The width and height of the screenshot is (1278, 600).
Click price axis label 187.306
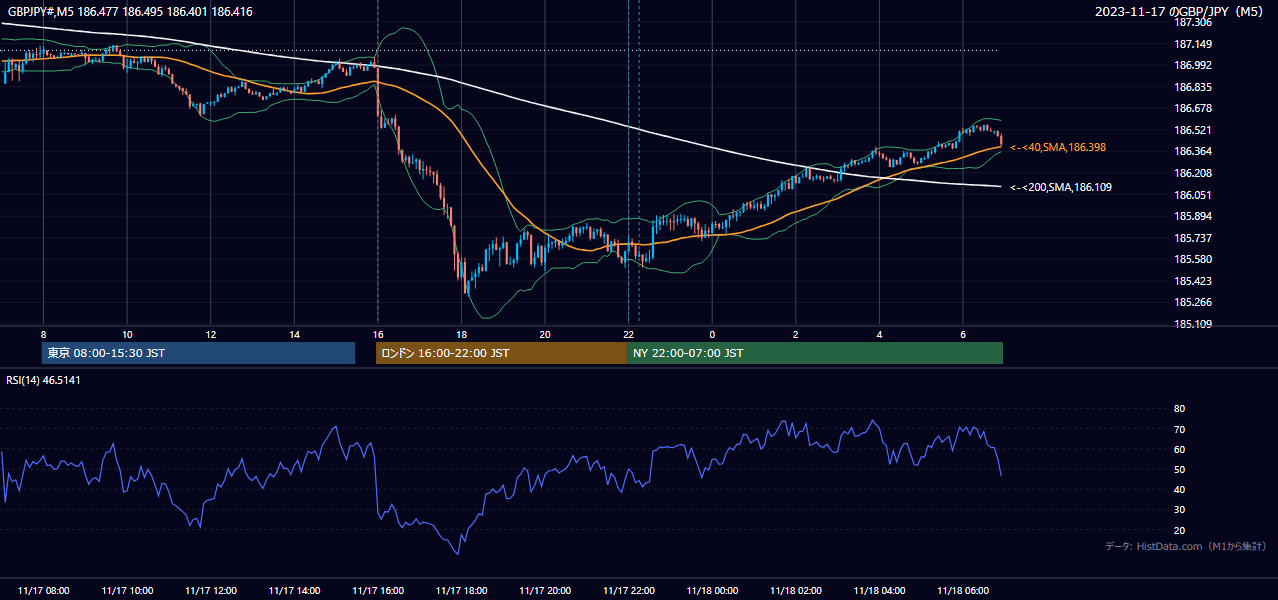[x=1193, y=22]
